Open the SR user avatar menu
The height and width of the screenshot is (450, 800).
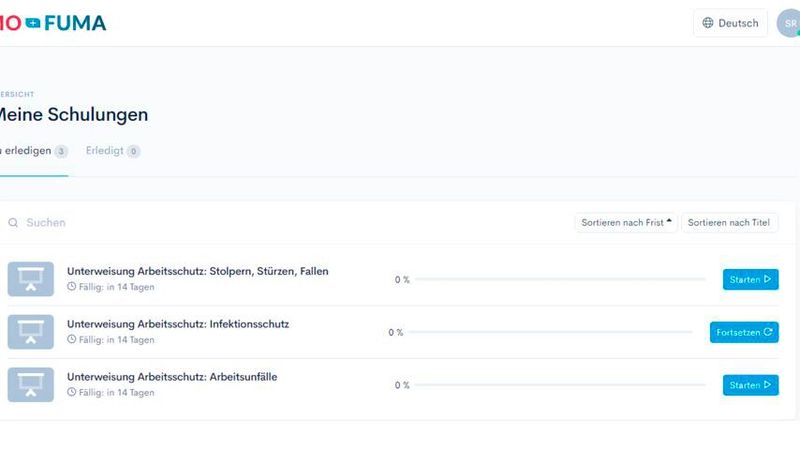click(789, 23)
